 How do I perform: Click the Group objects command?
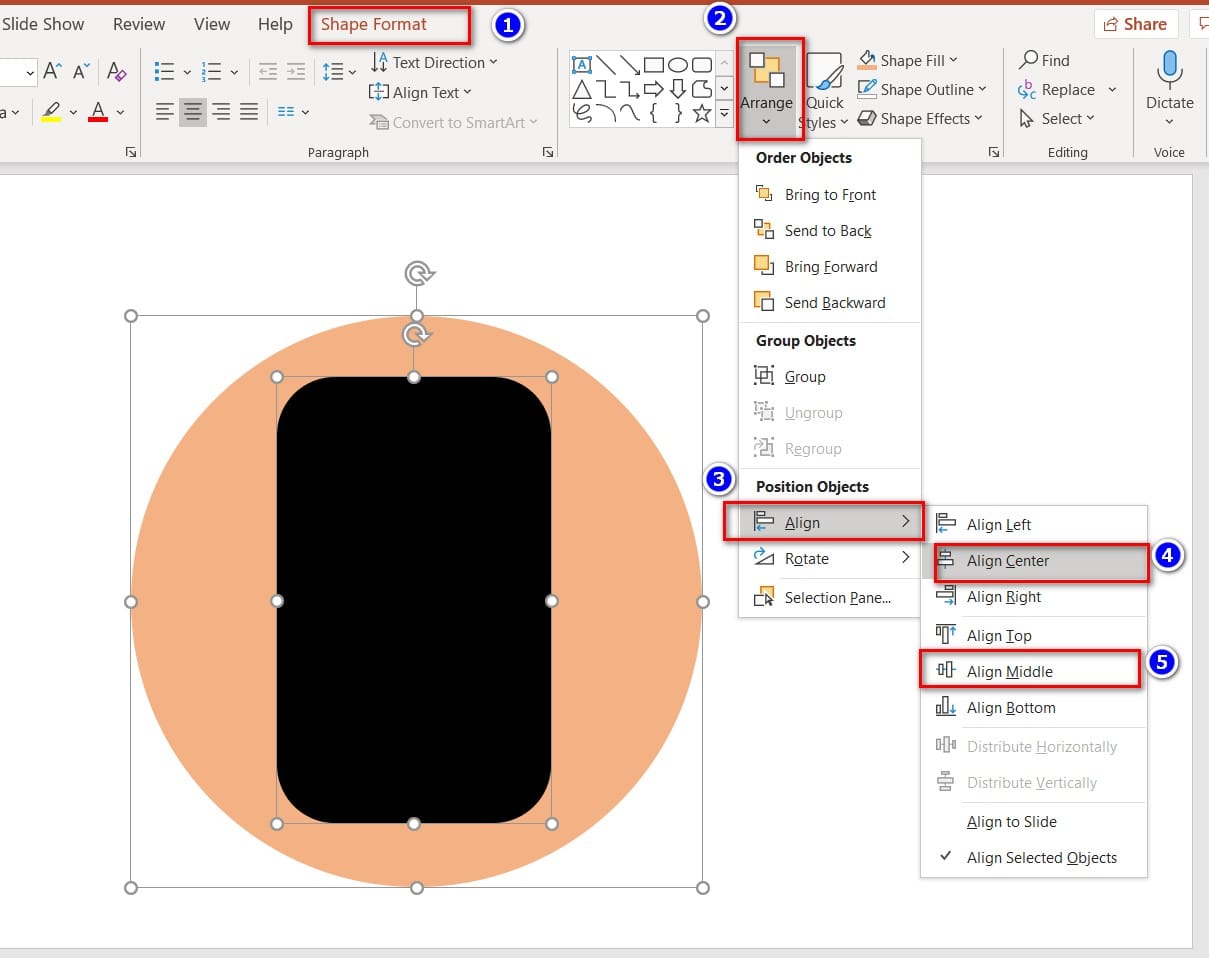coord(804,377)
